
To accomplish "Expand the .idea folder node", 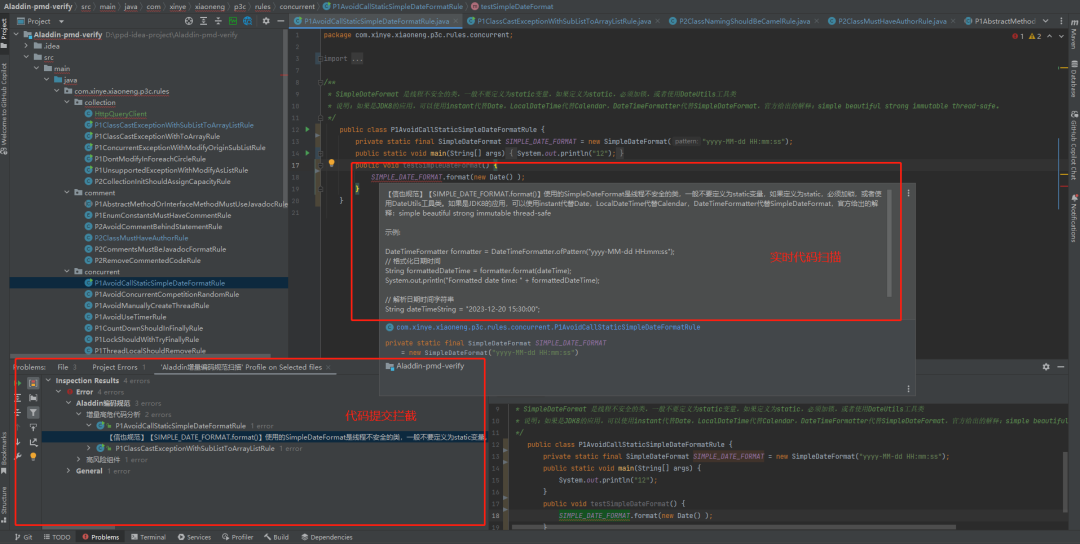I will click(26, 46).
